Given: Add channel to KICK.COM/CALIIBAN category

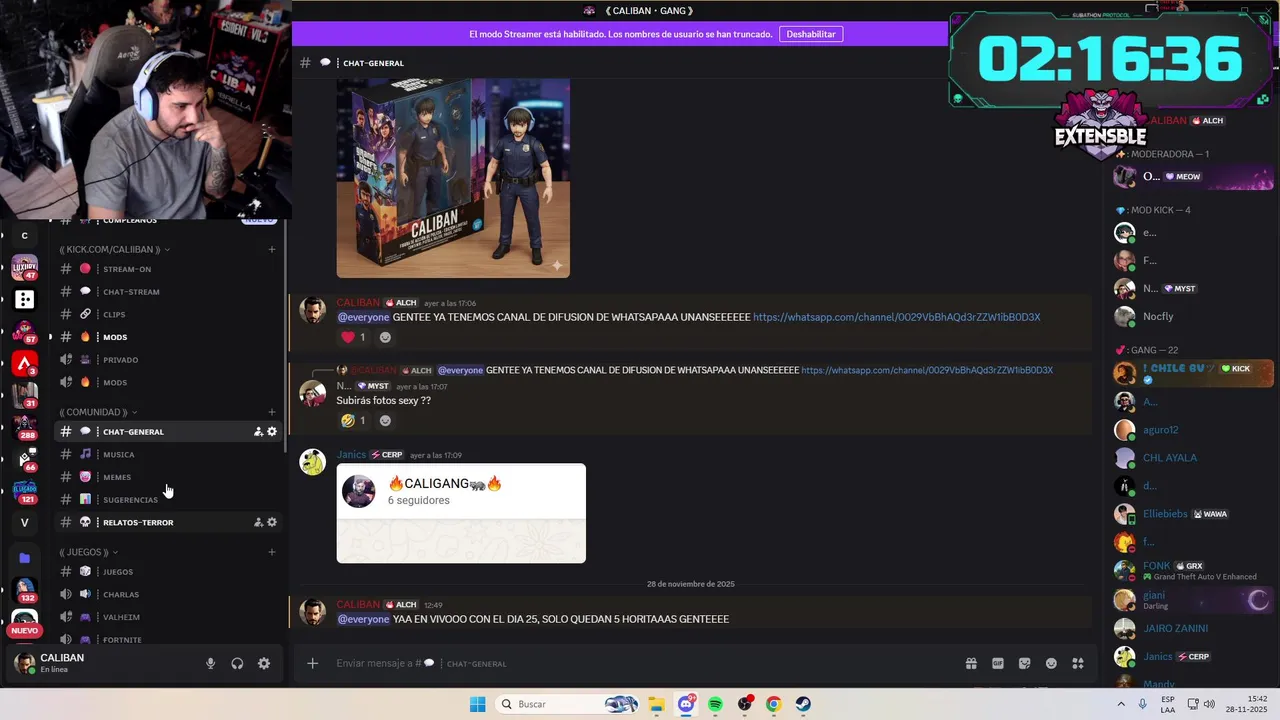Looking at the screenshot, I should click(272, 249).
